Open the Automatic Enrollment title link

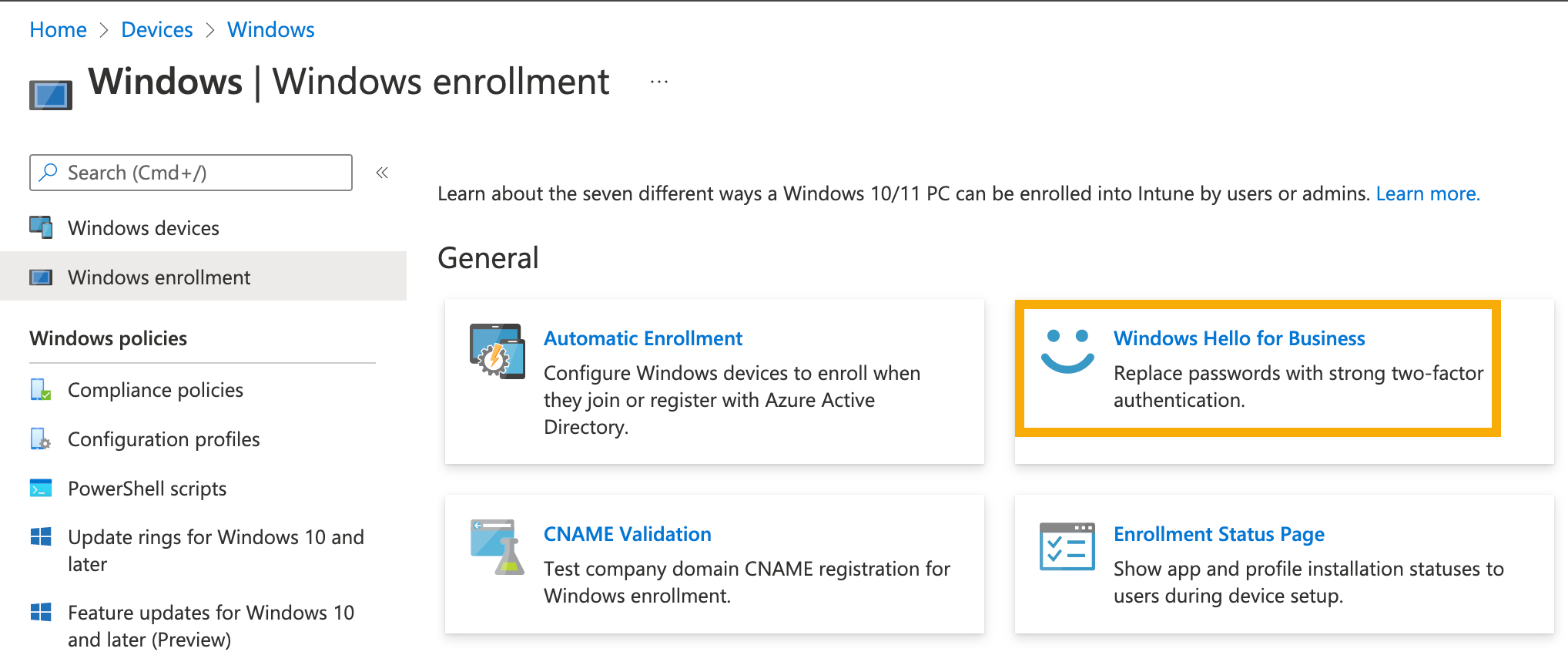[x=642, y=338]
